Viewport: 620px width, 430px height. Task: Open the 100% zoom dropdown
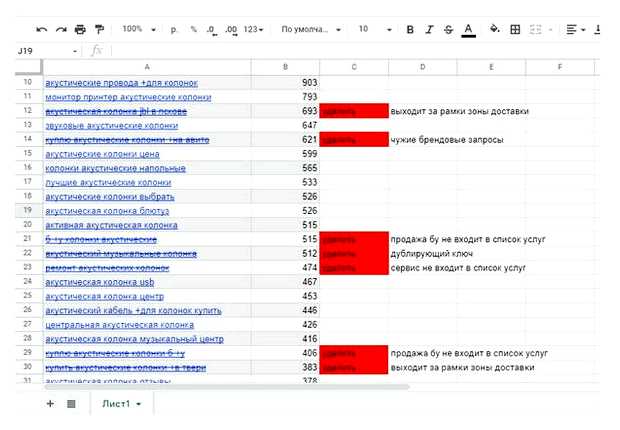(138, 30)
